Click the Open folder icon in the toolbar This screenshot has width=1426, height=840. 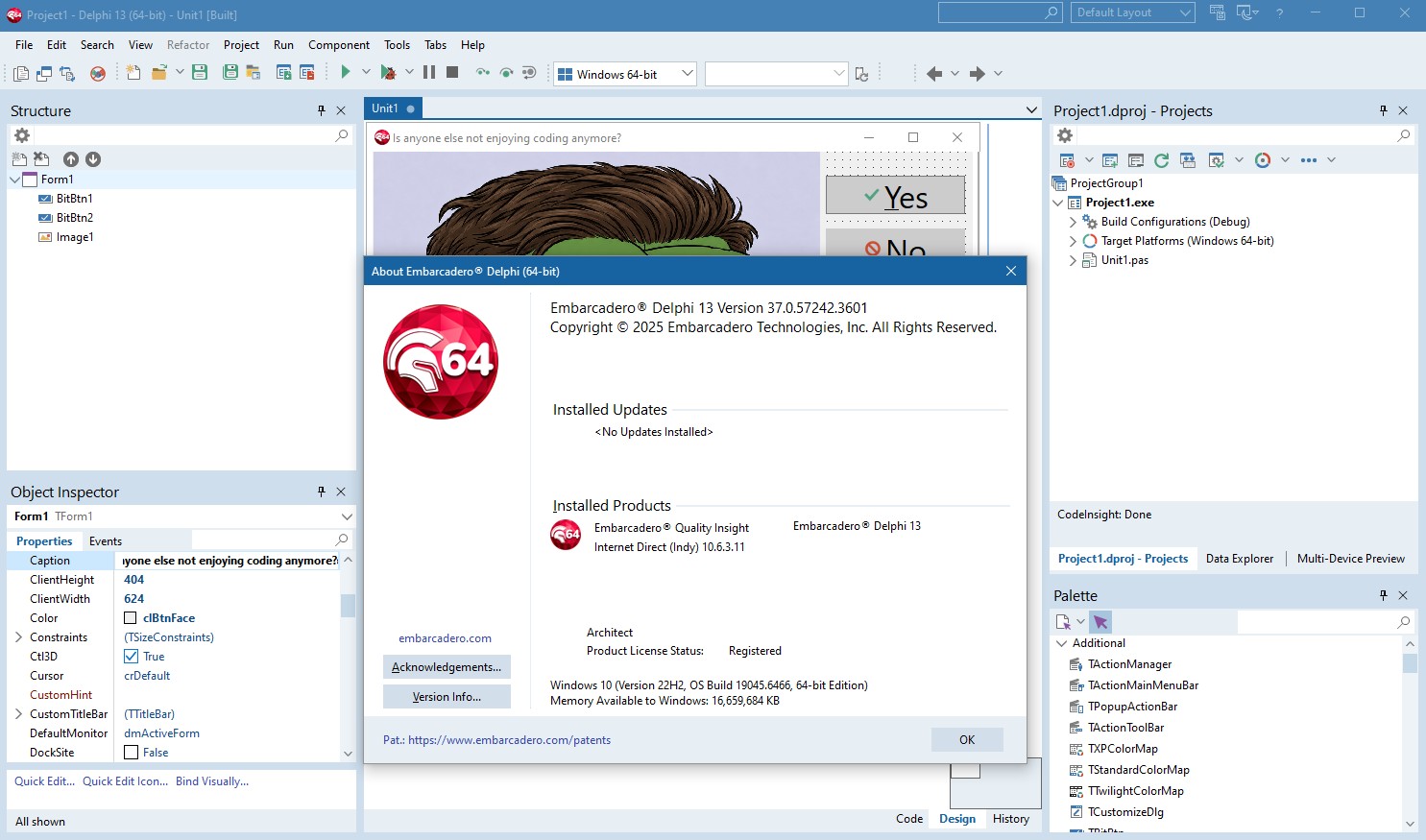(x=158, y=72)
